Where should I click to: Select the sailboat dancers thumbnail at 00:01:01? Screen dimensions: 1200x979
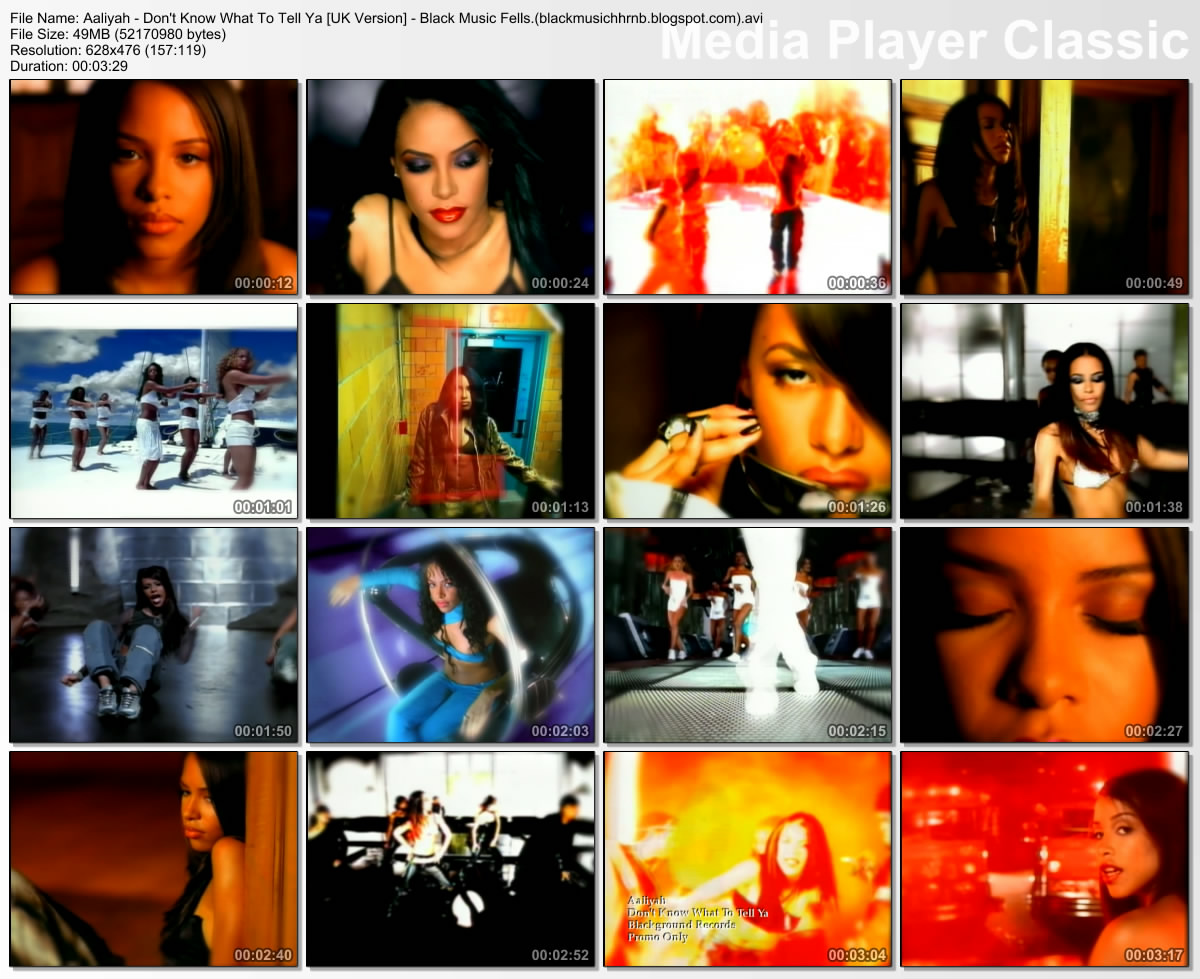tap(154, 411)
